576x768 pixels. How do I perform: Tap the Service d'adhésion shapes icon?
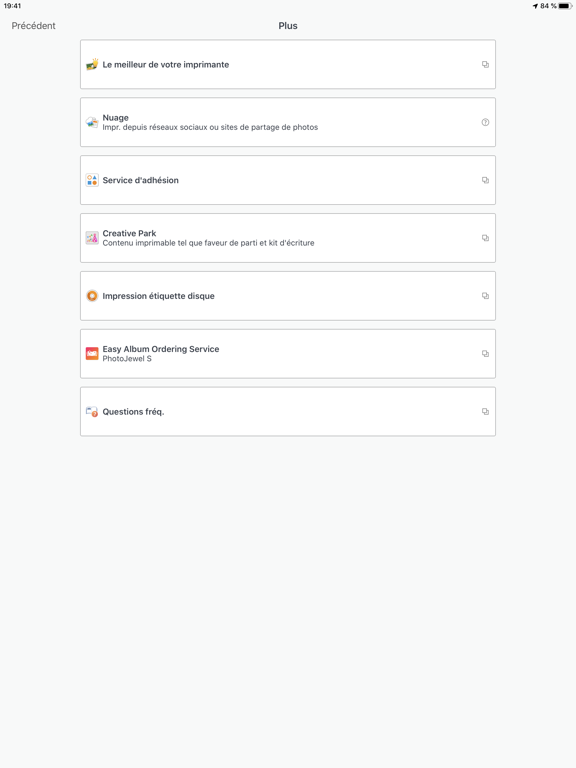pyautogui.click(x=92, y=180)
